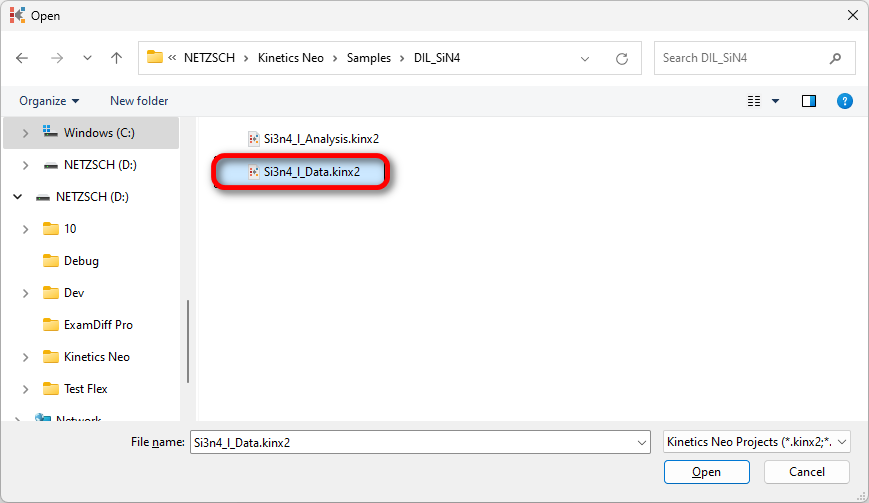Toggle the preview pane icon

pos(809,101)
